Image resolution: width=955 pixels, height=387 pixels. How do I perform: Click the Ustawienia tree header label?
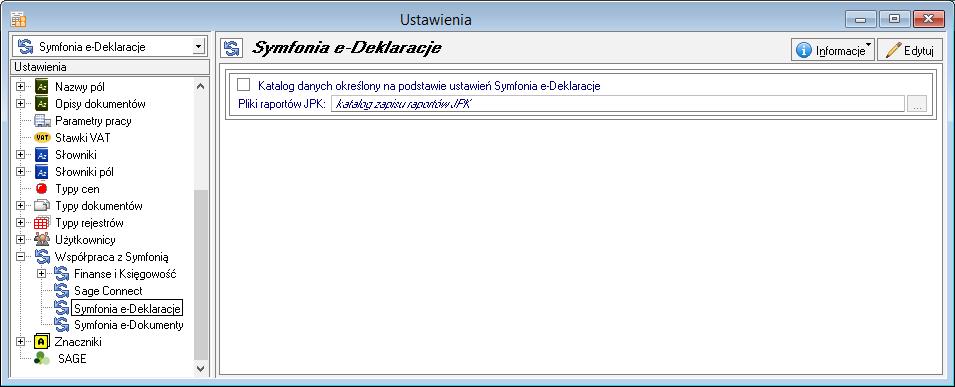pyautogui.click(x=41, y=66)
